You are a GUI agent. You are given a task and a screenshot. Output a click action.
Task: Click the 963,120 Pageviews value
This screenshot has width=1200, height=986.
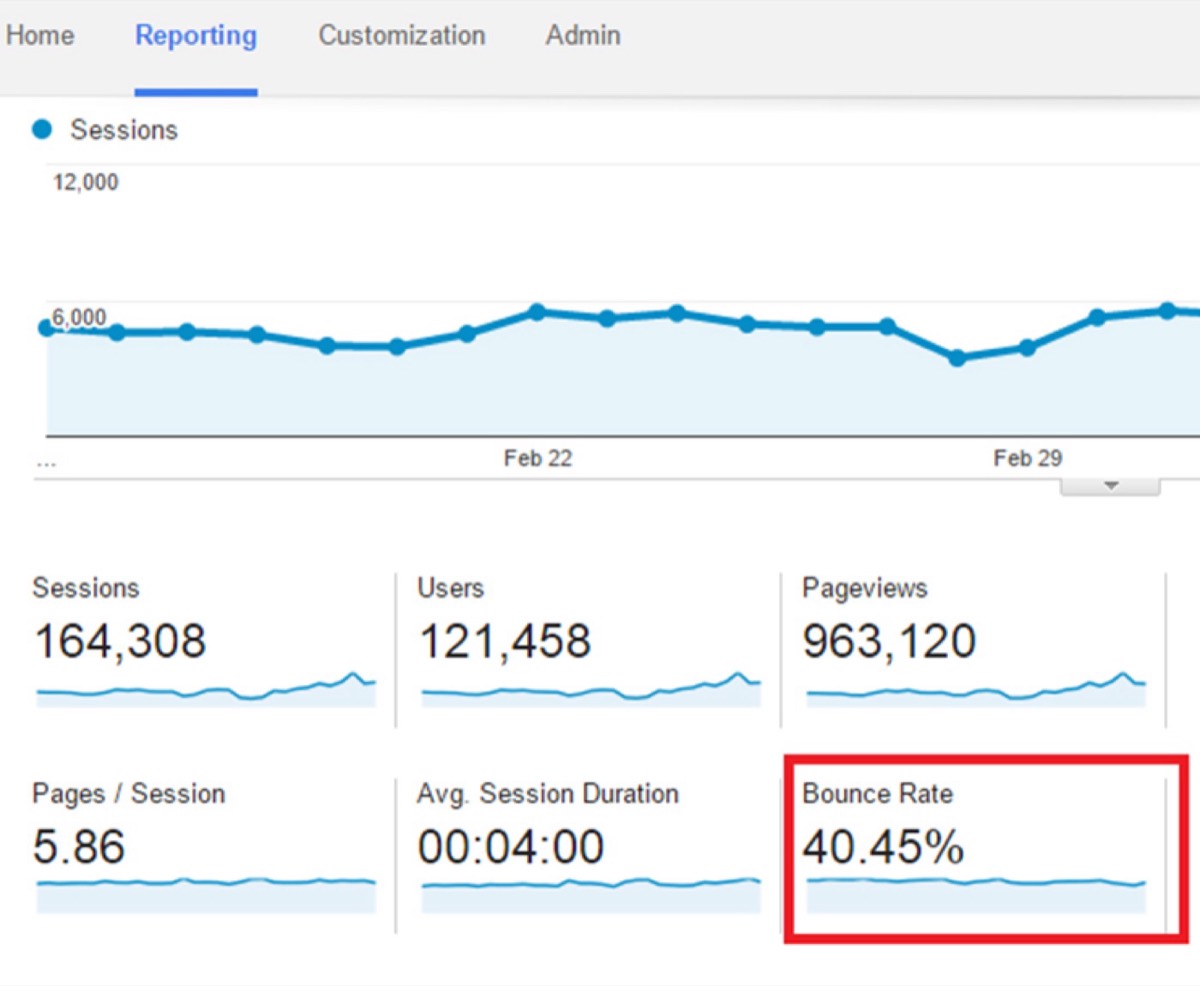889,641
